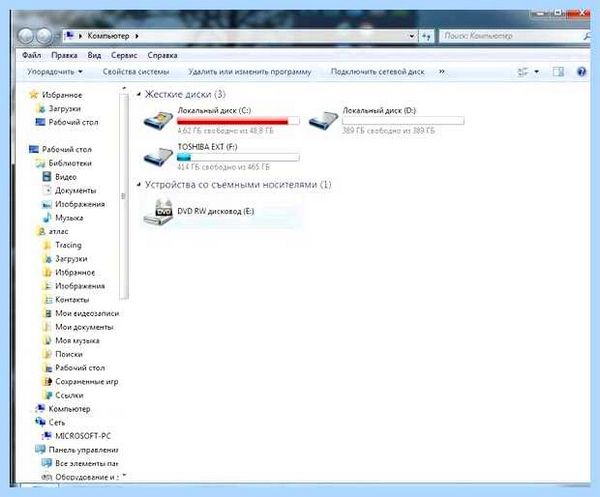This screenshot has height=497, width=600.
Task: Click the navigation pane scrollbar
Action: (x=124, y=196)
